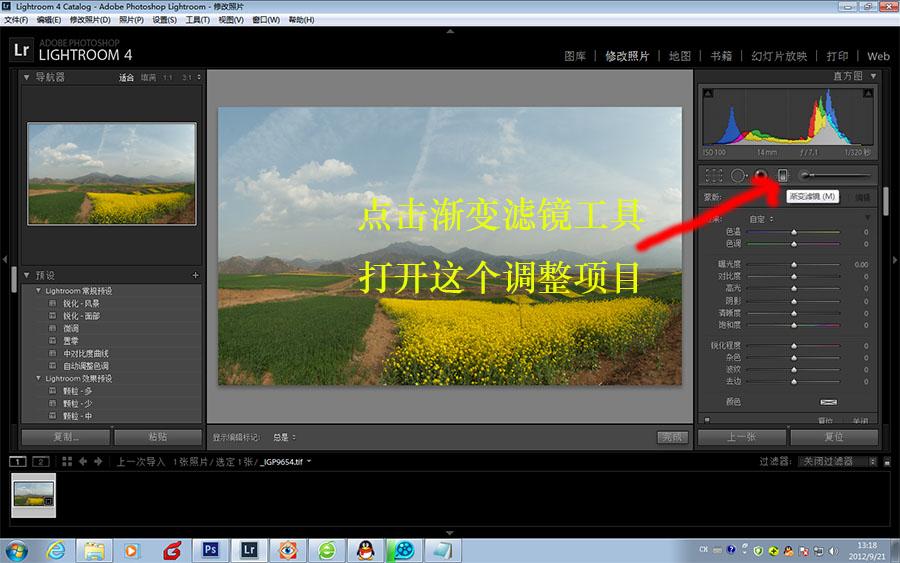Toggle highlight clipping indicator in histogram
This screenshot has width=900, height=563.
[868, 93]
